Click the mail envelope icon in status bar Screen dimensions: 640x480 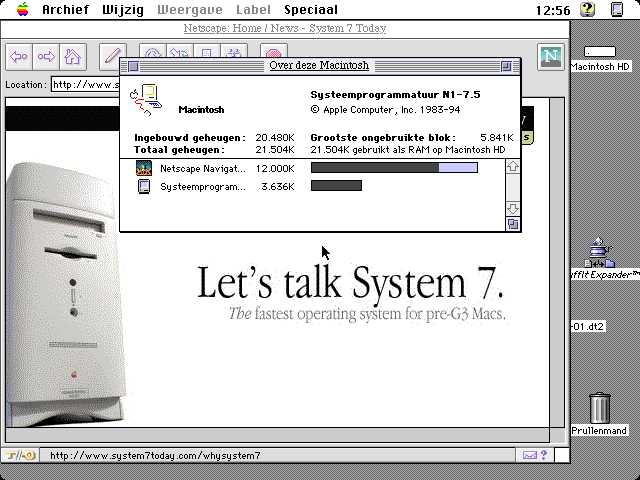coord(530,456)
